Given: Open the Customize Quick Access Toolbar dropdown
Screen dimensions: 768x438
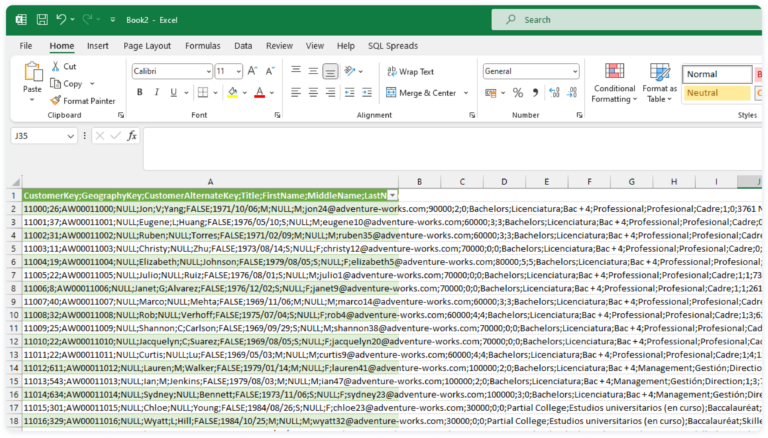Looking at the screenshot, I should point(113,20).
